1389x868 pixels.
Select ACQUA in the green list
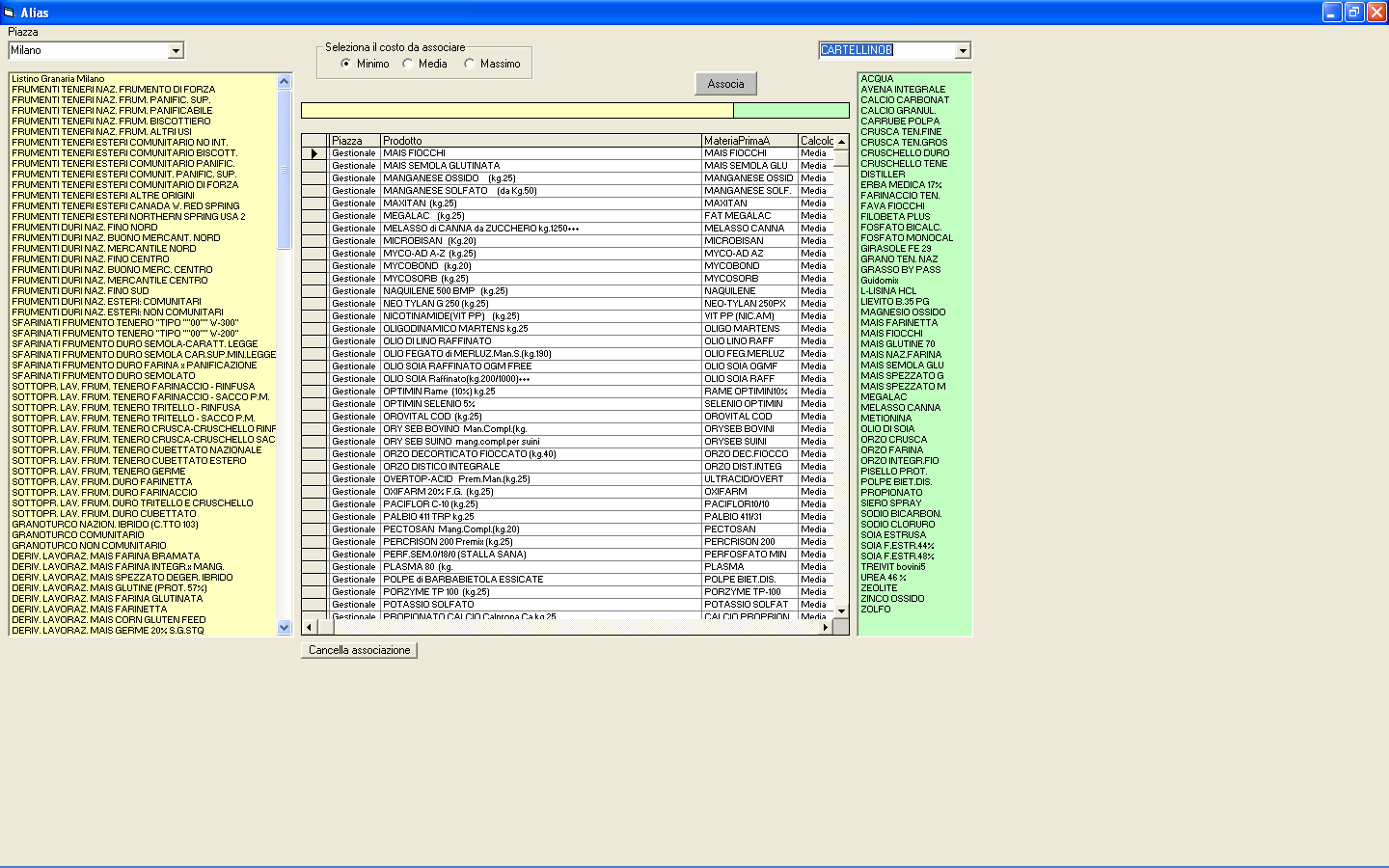click(877, 79)
